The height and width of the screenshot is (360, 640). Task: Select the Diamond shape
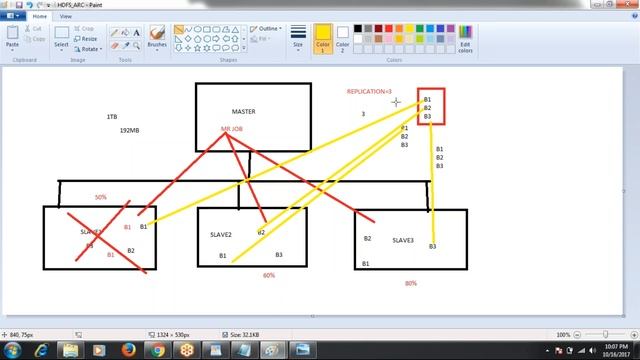click(x=188, y=39)
